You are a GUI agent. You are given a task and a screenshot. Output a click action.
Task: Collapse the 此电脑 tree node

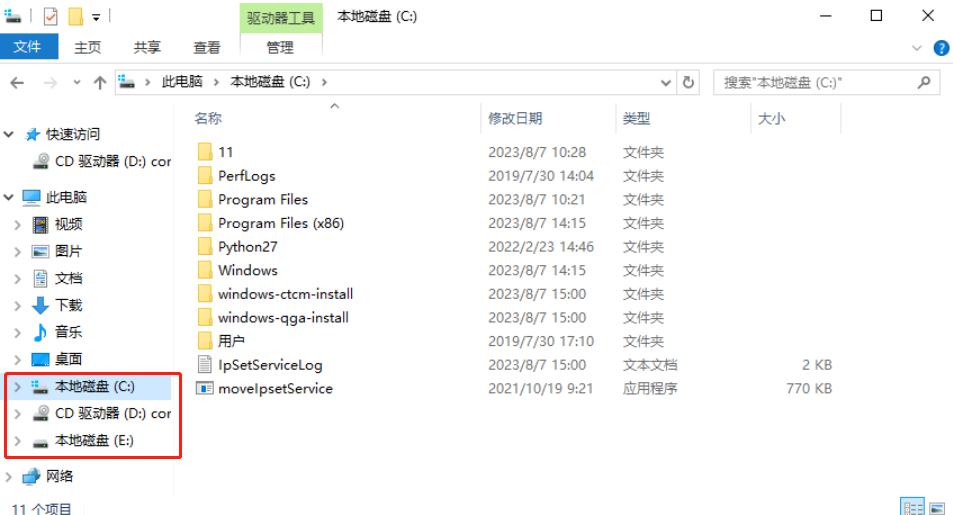9,197
